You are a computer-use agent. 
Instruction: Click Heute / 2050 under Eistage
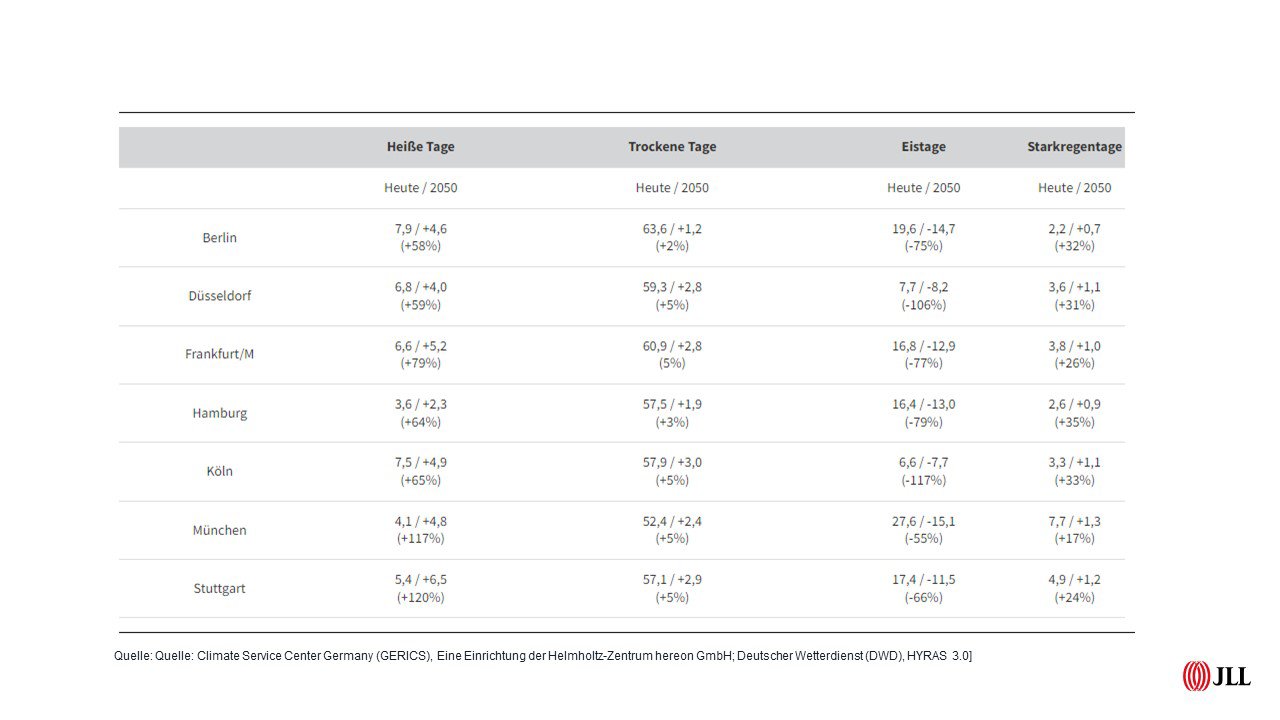click(923, 187)
